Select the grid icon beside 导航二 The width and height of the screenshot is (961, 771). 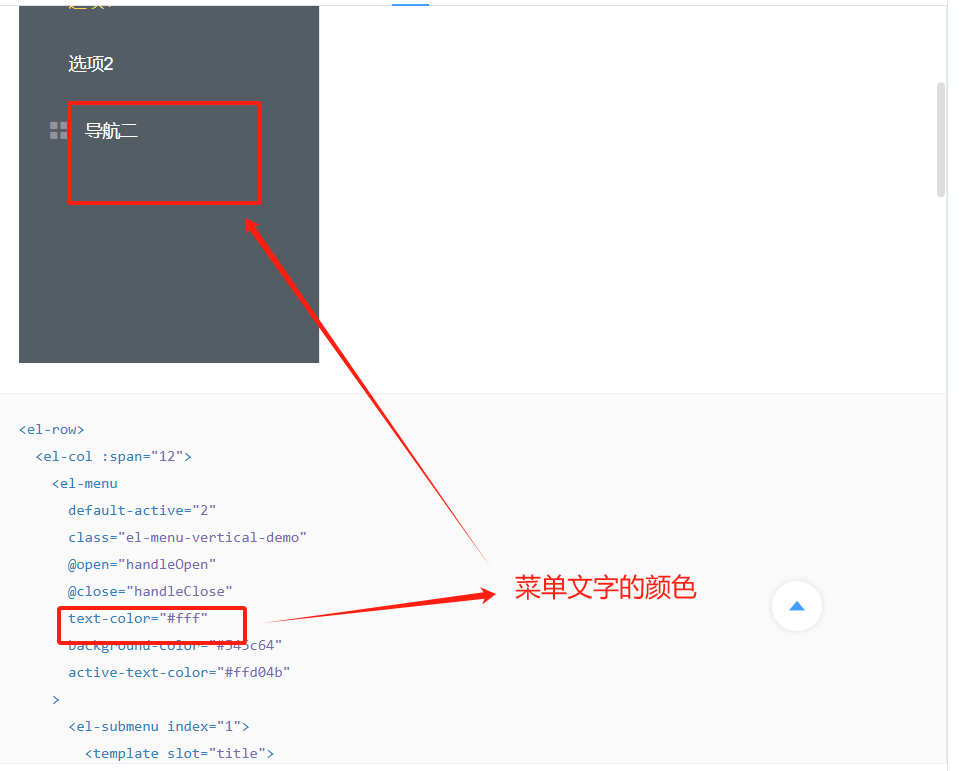(57, 129)
